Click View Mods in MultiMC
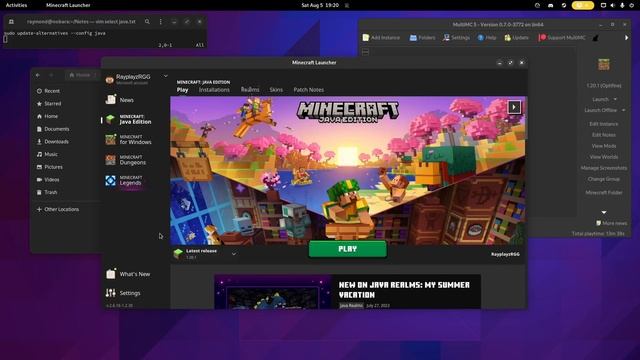Image resolution: width=640 pixels, height=360 pixels. click(x=604, y=146)
